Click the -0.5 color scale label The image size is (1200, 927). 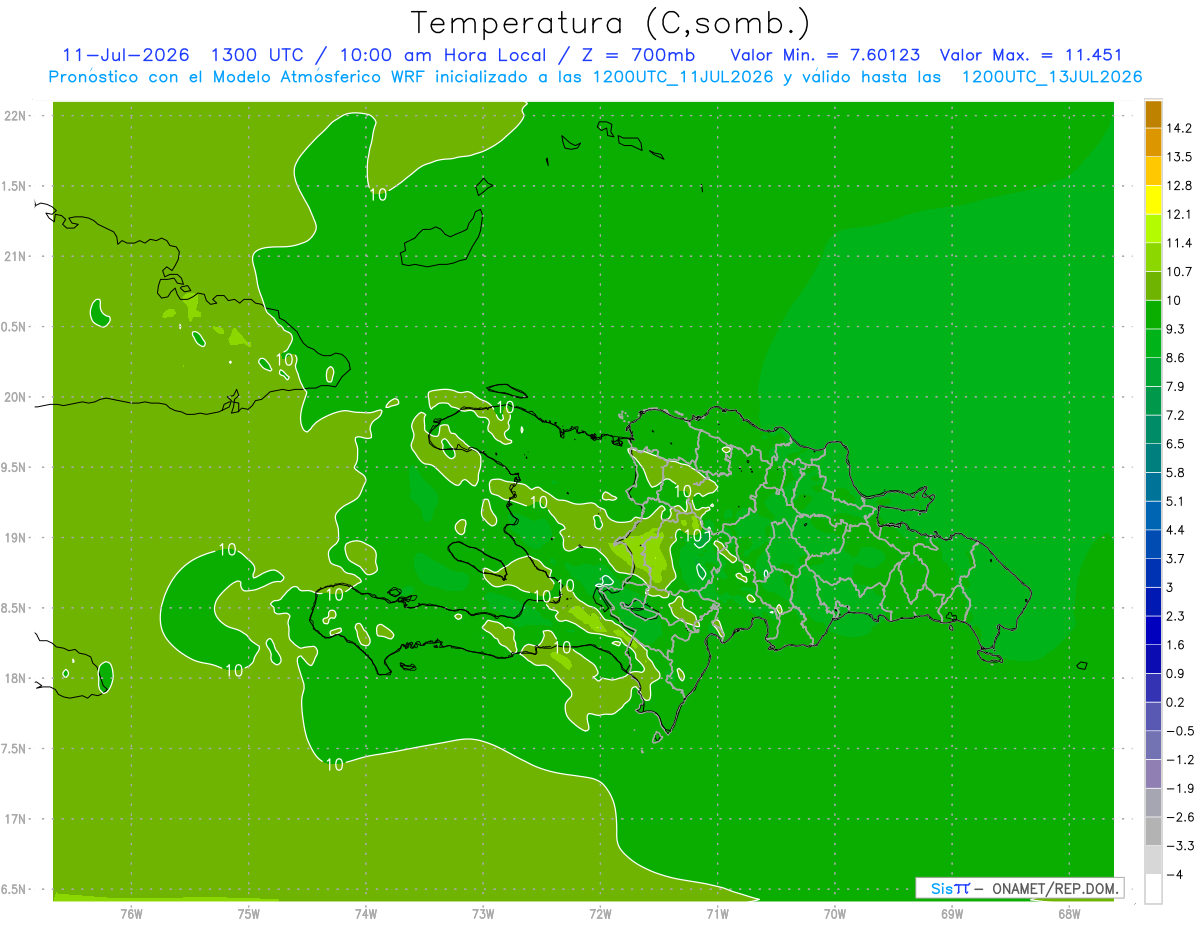click(1179, 731)
